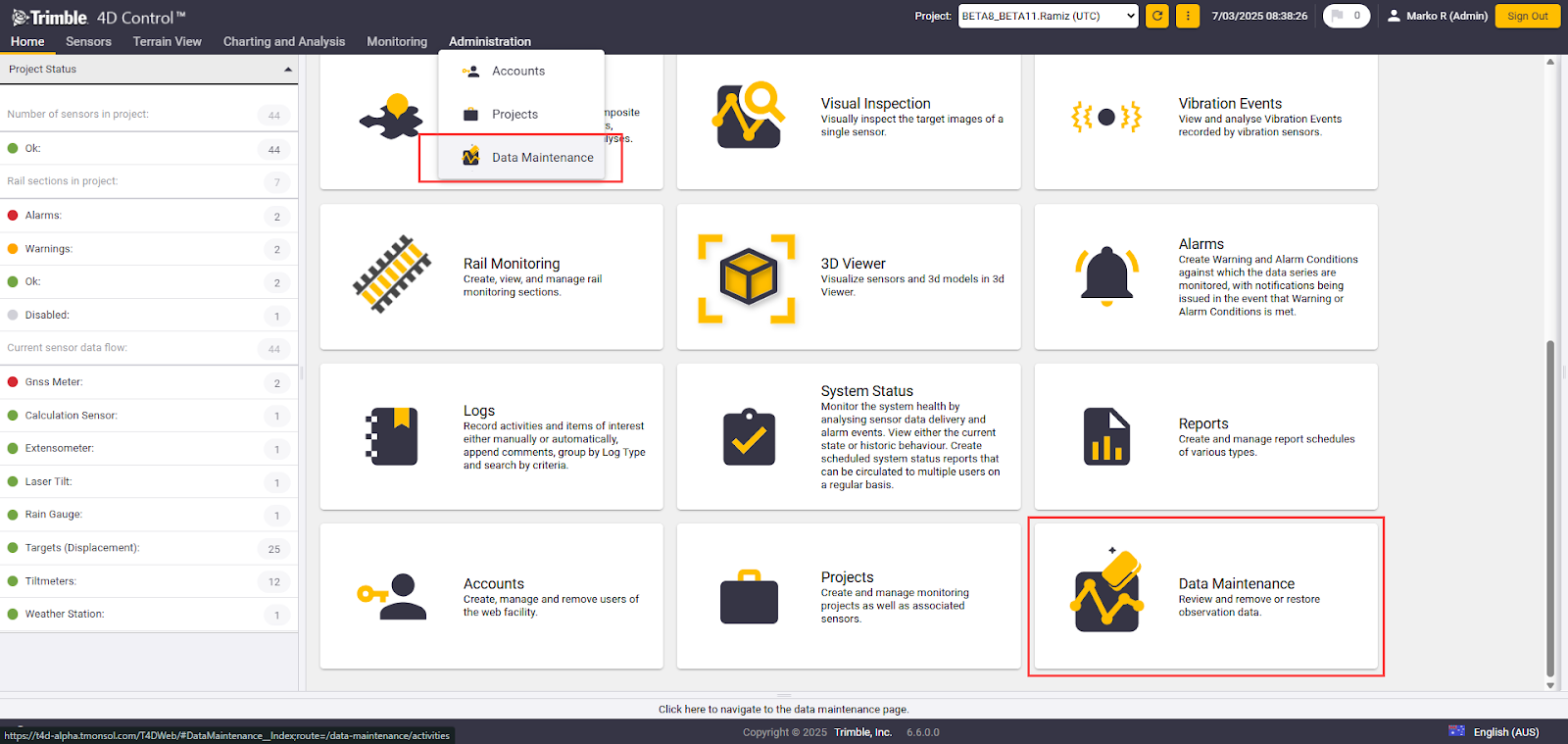The image size is (1568, 744).
Task: Open Logs notebook icon
Action: pyautogui.click(x=392, y=436)
